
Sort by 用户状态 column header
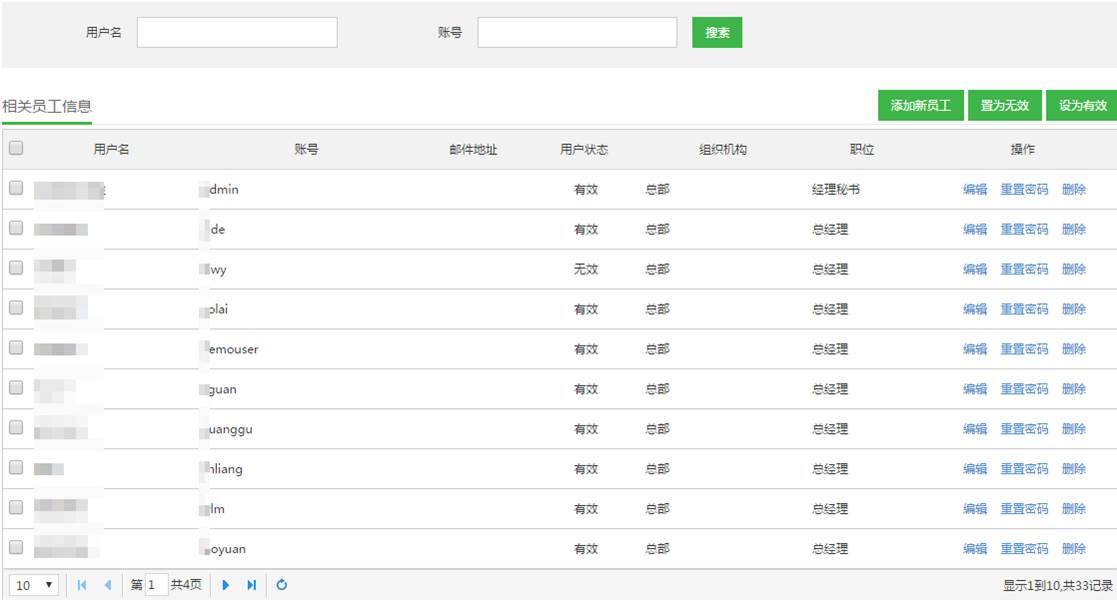584,150
